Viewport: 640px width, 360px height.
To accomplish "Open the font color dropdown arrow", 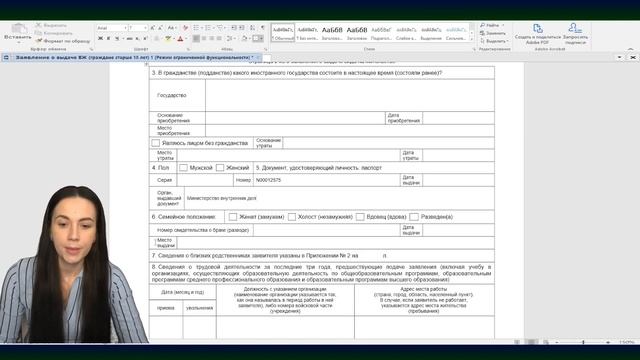I will 186,38.
